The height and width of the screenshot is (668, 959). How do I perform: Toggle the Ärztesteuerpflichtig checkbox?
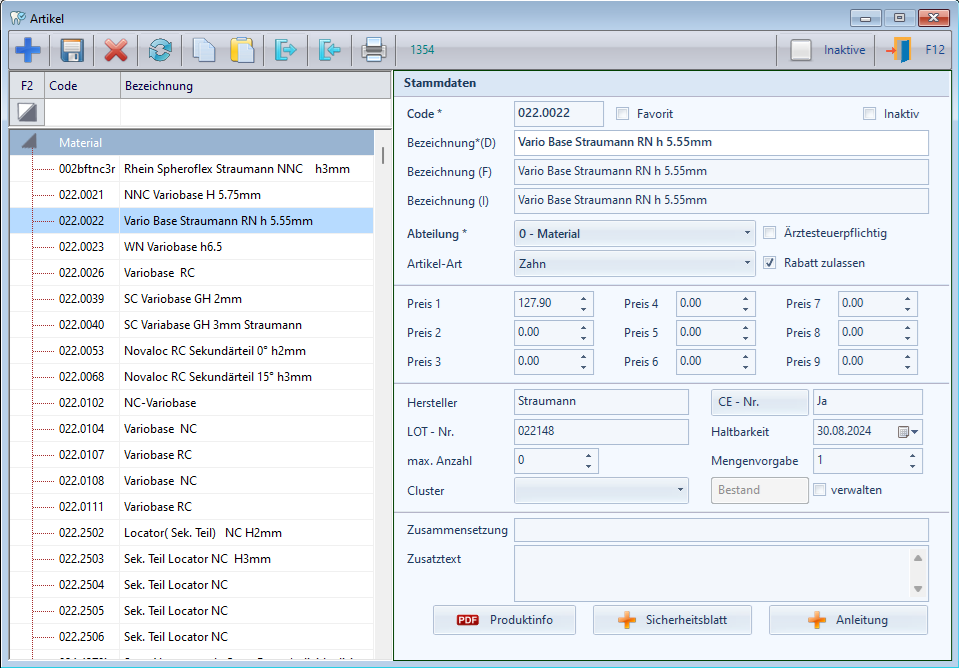(770, 233)
